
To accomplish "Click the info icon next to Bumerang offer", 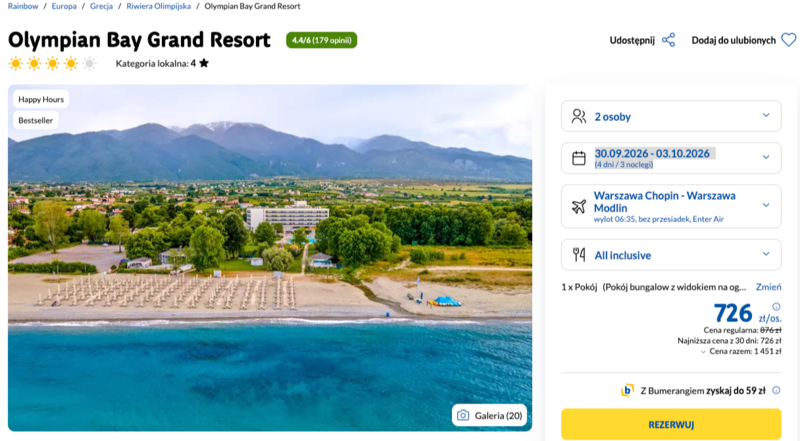I will tap(776, 390).
